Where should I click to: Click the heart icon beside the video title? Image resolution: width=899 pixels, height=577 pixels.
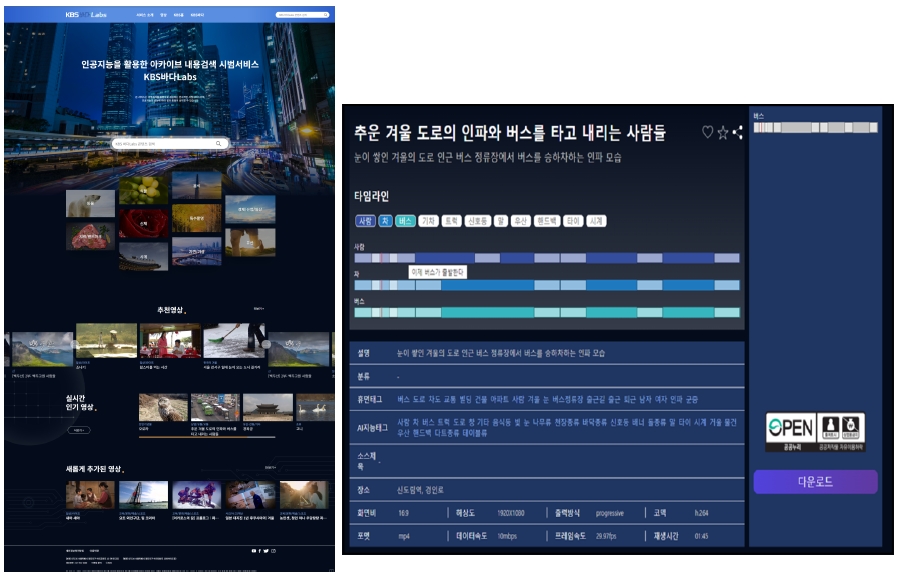point(707,133)
